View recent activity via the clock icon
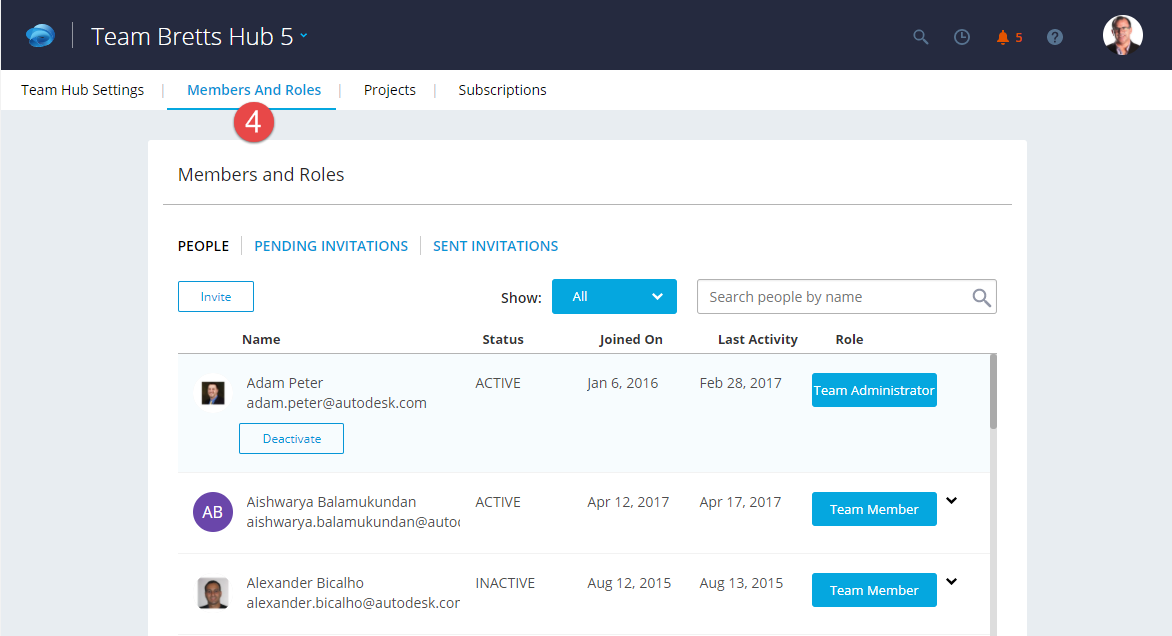Viewport: 1172px width, 636px height. click(x=962, y=35)
